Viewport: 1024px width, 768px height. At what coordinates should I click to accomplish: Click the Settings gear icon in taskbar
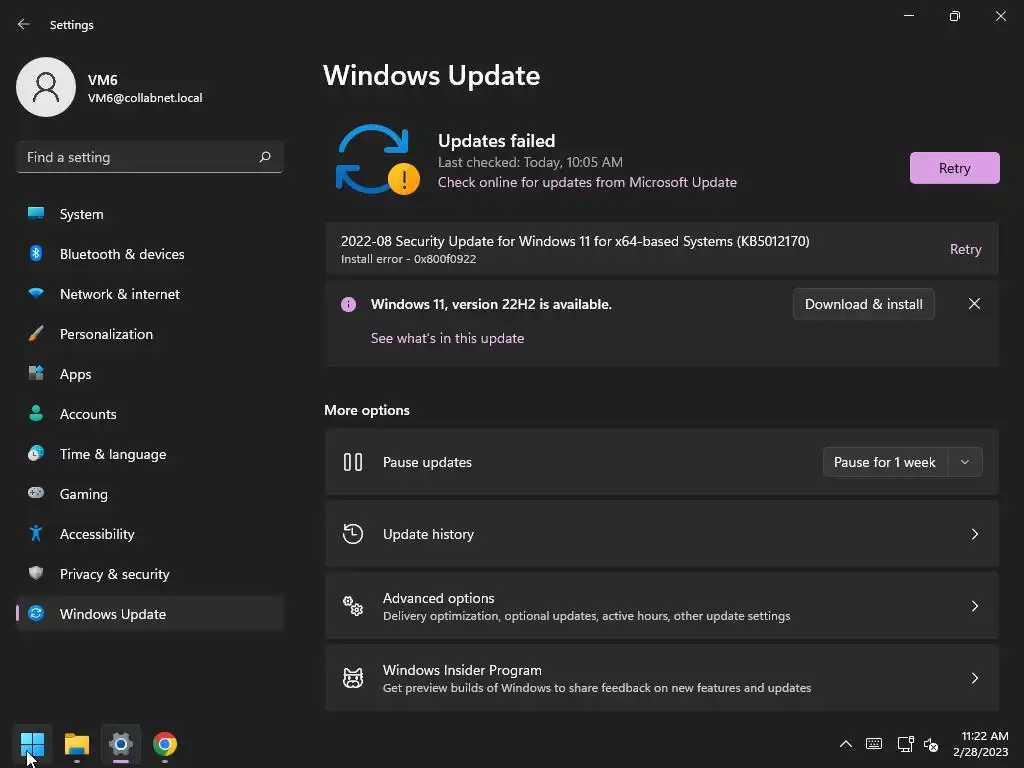tap(121, 744)
